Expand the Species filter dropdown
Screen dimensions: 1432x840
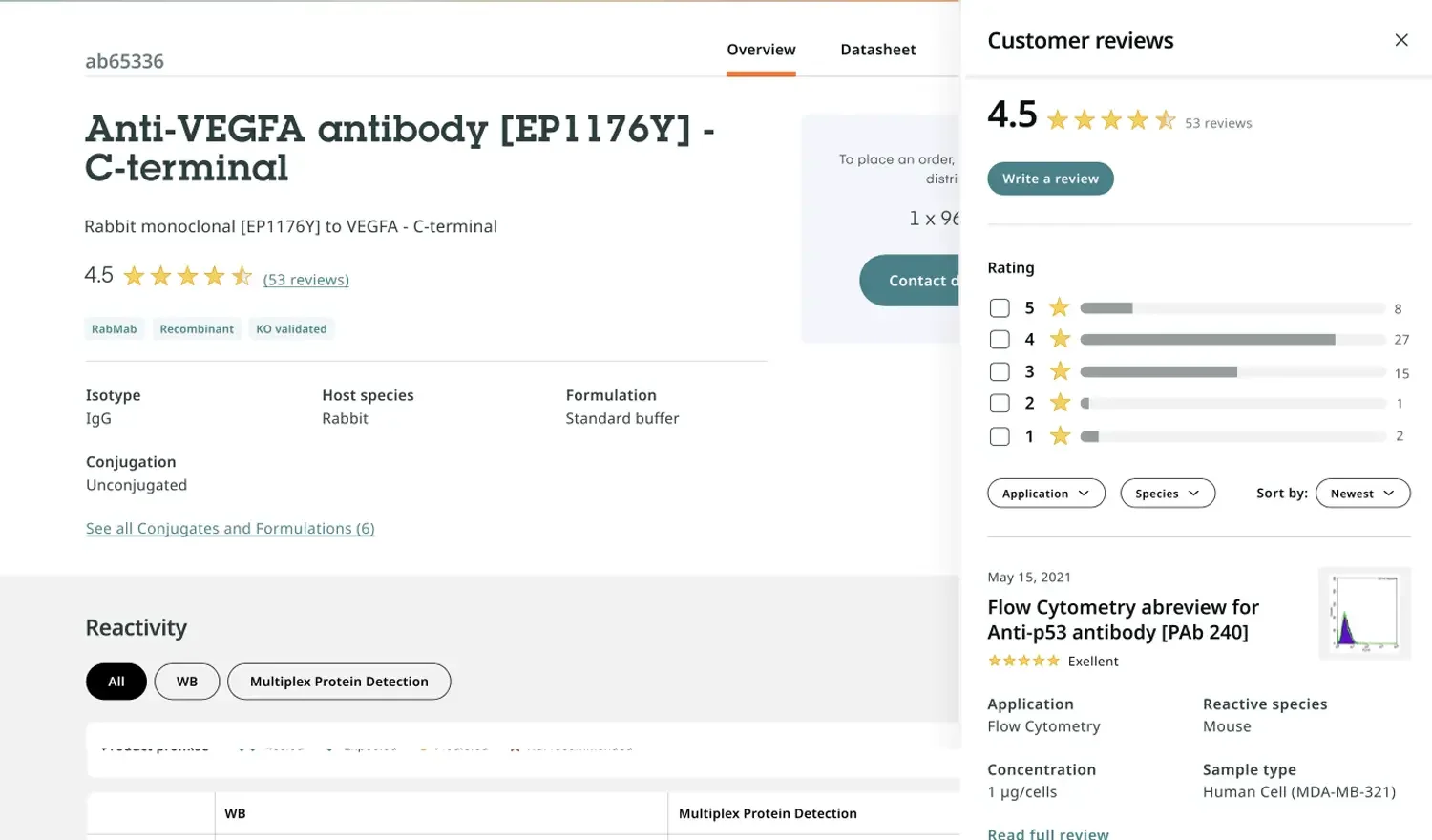point(1167,493)
